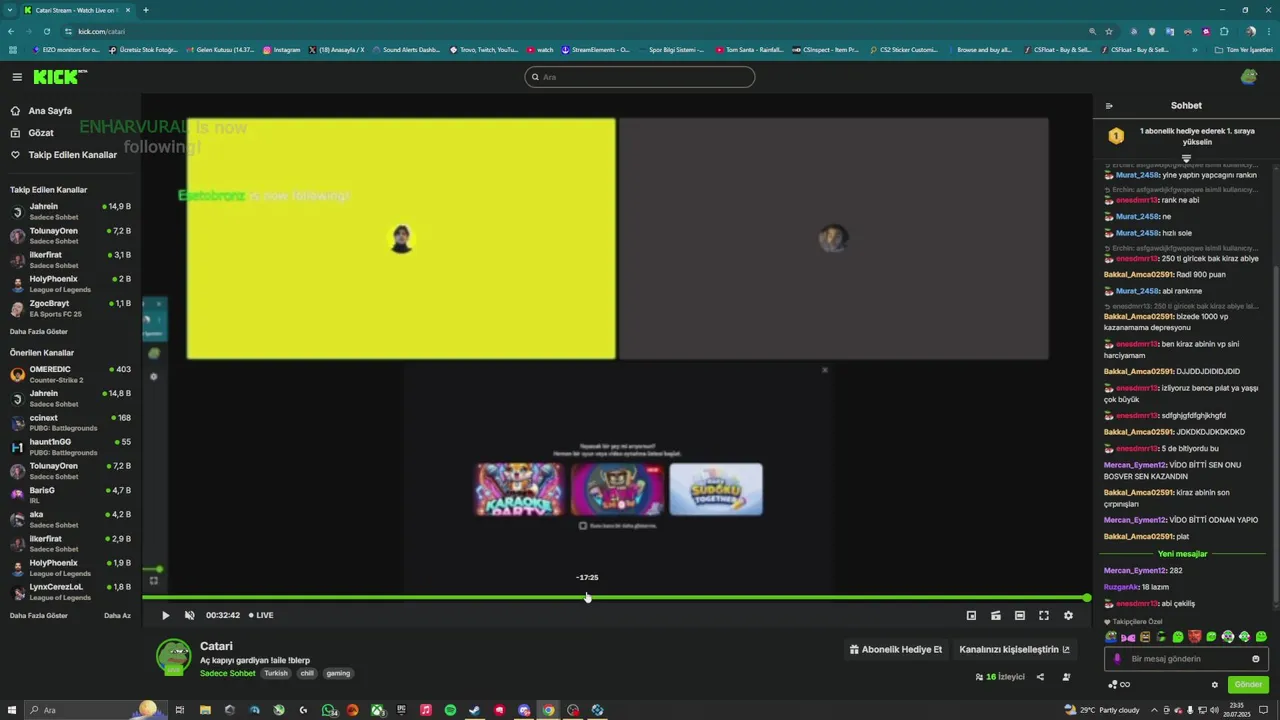Open the player settings gear
Viewport: 1280px width, 720px height.
[1068, 615]
